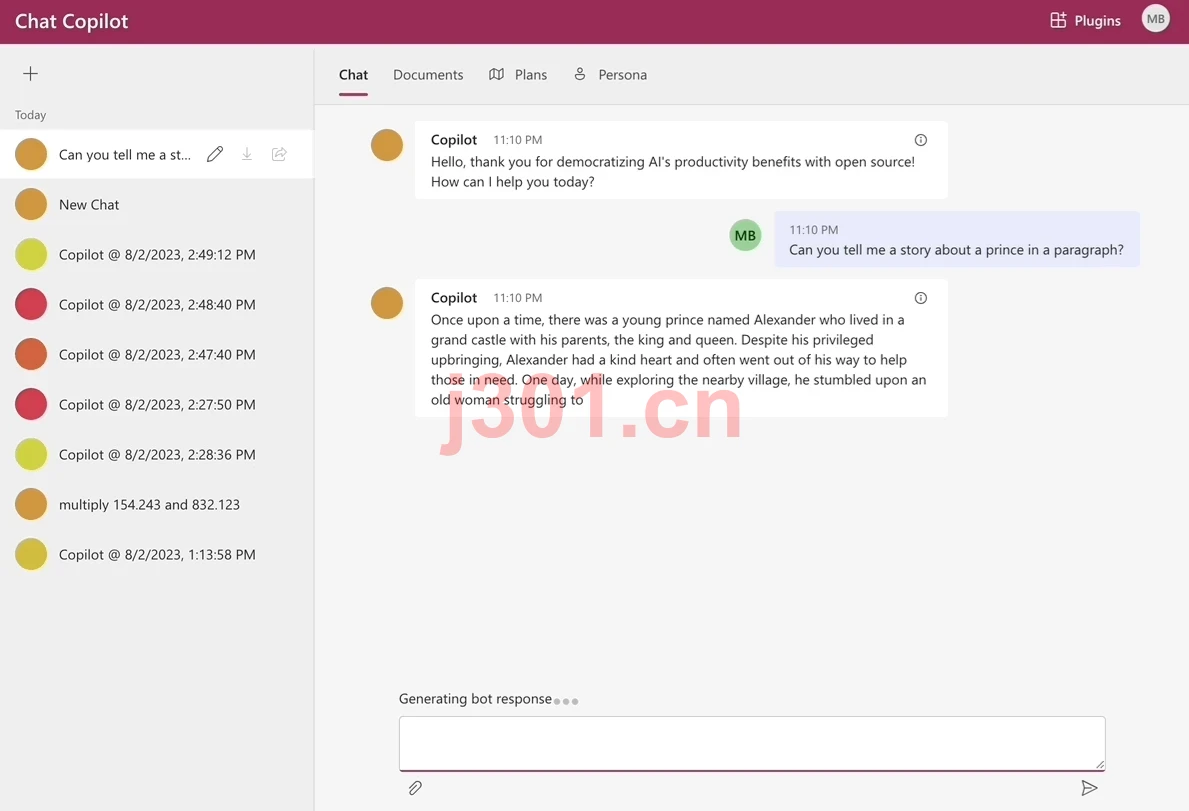
Task: Open the Persona tab
Action: tap(610, 74)
